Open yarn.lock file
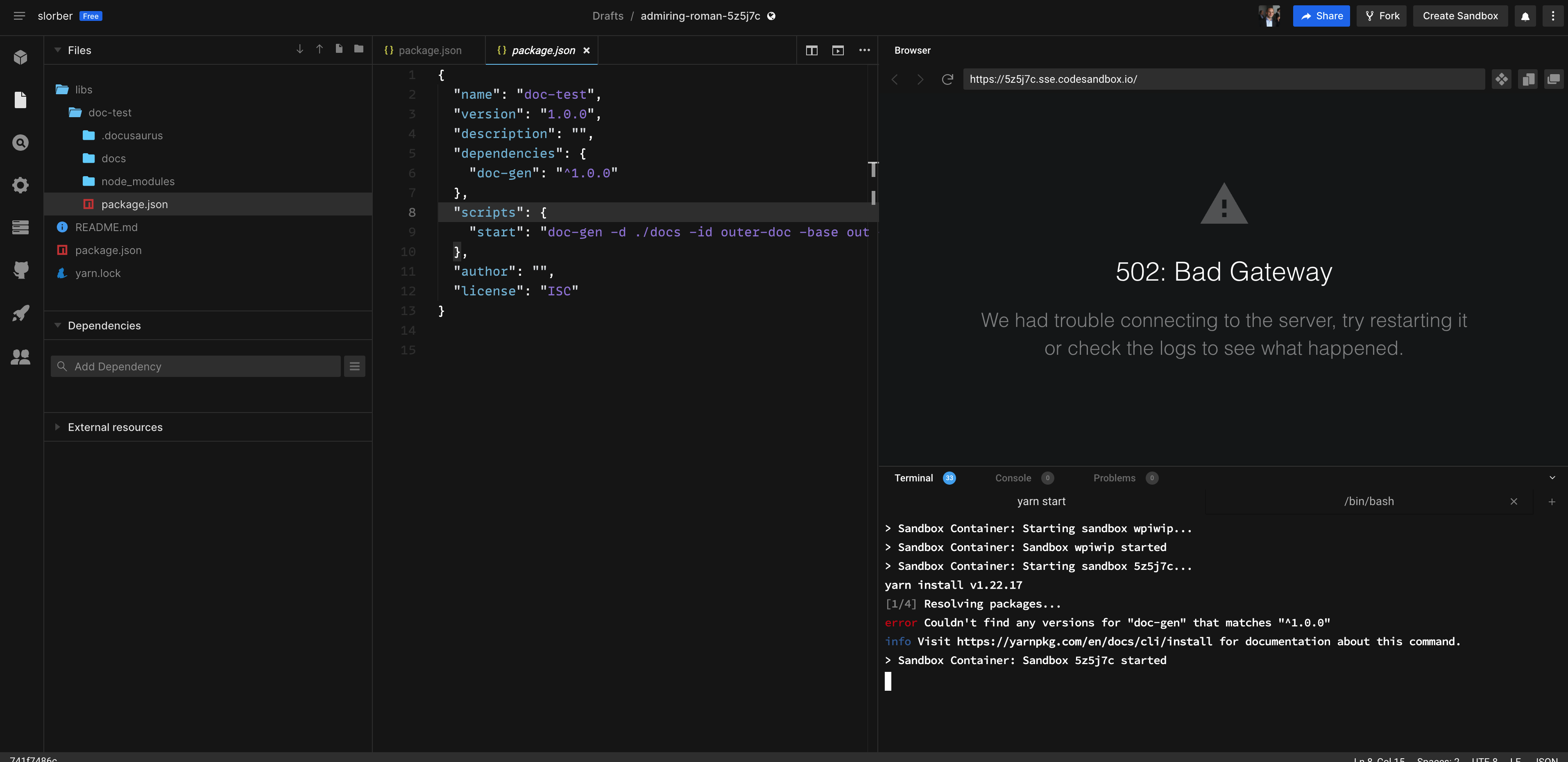1568x762 pixels. (208, 273)
